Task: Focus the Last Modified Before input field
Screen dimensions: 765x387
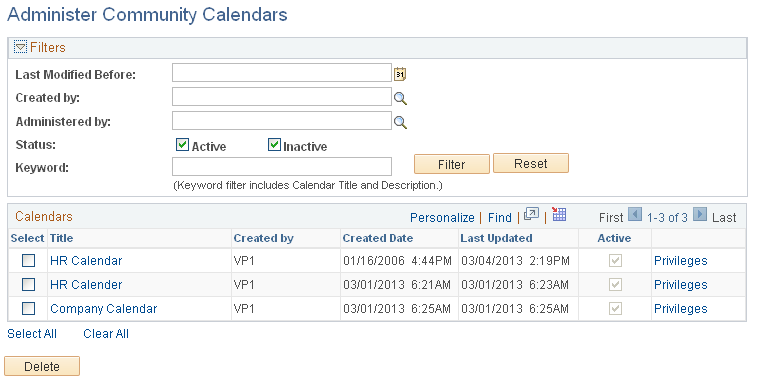Action: pos(282,73)
